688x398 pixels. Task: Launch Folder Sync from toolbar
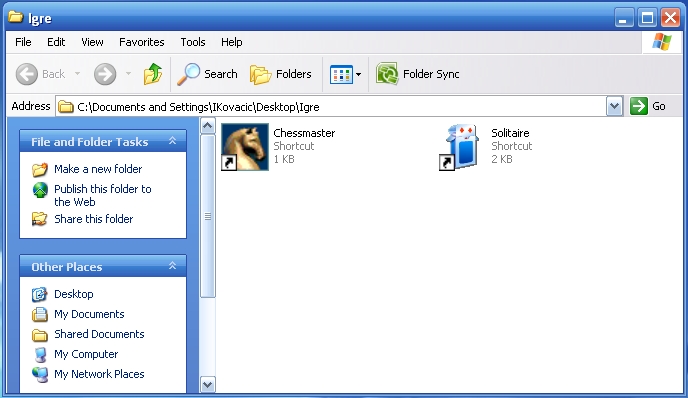click(417, 74)
